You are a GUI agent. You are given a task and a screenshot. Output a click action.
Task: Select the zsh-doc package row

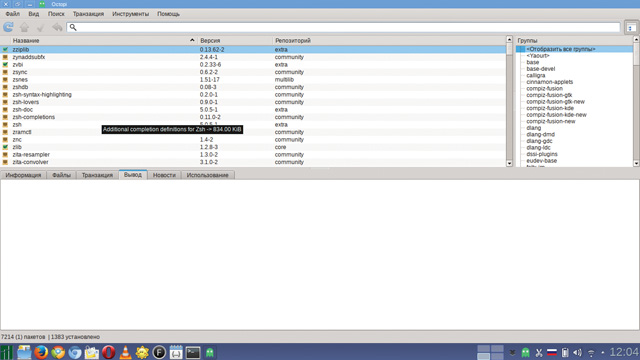tap(253, 109)
